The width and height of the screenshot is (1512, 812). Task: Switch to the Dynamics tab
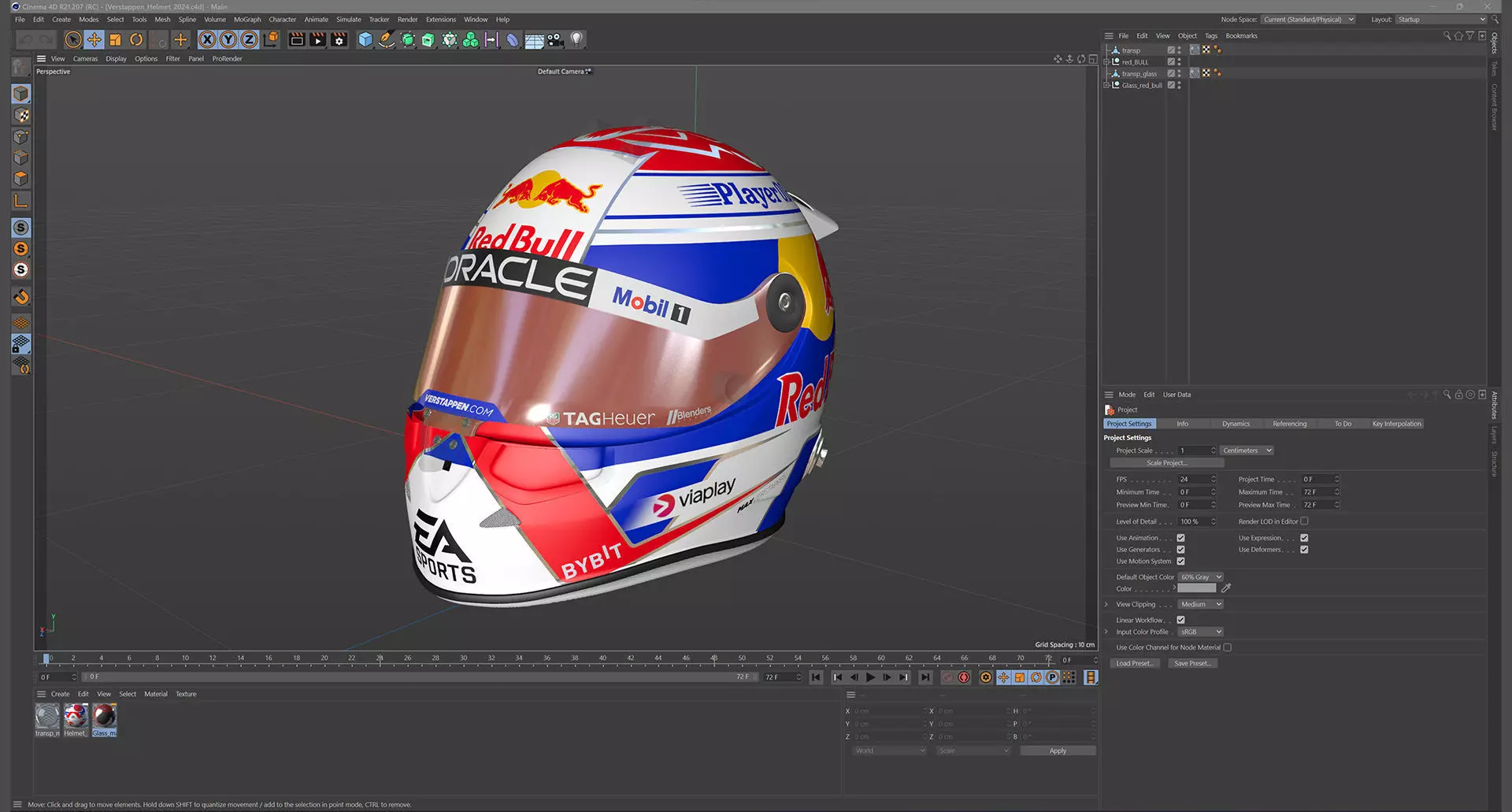click(1236, 424)
